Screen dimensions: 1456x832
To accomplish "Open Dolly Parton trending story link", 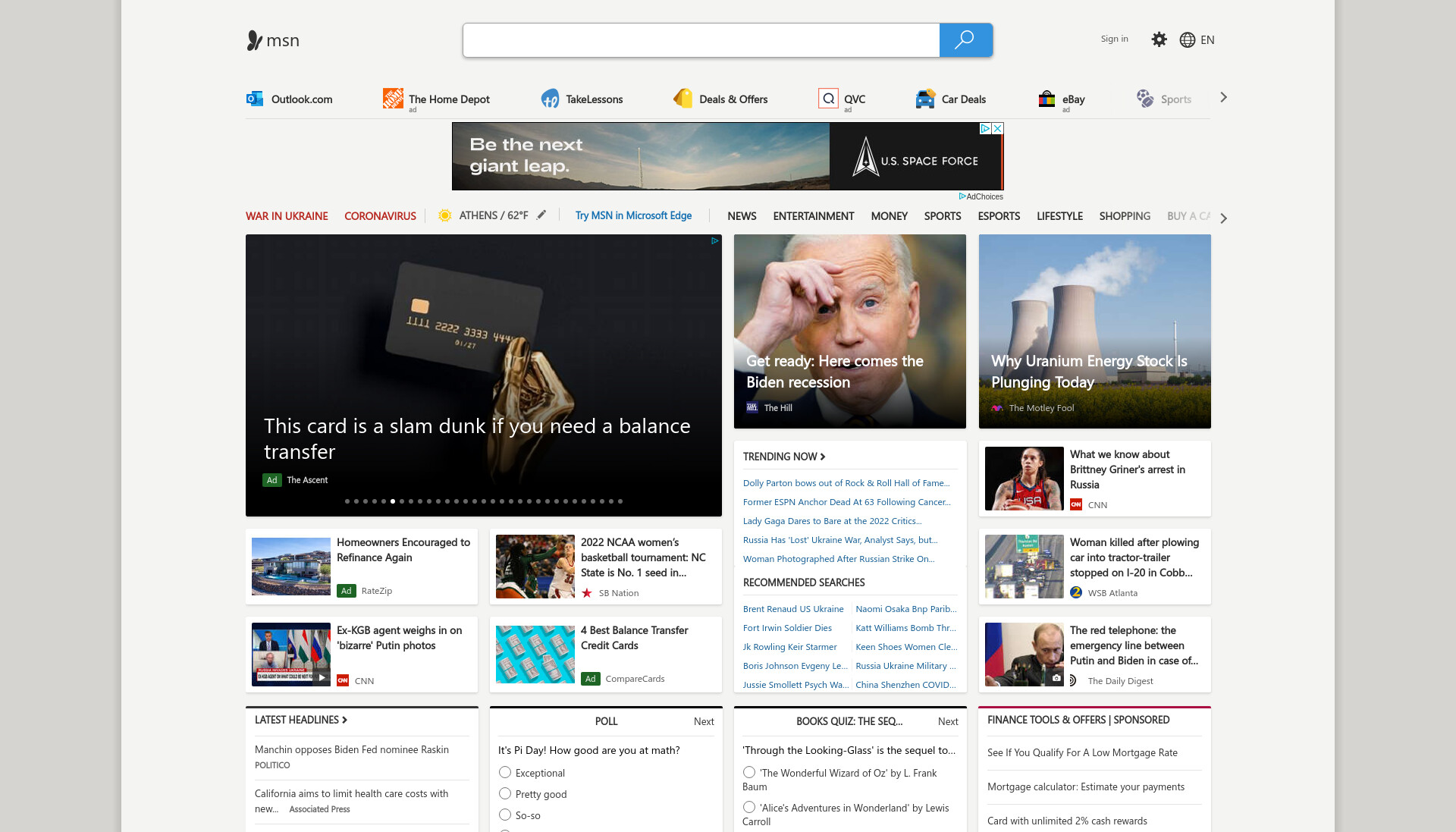I will point(846,483).
